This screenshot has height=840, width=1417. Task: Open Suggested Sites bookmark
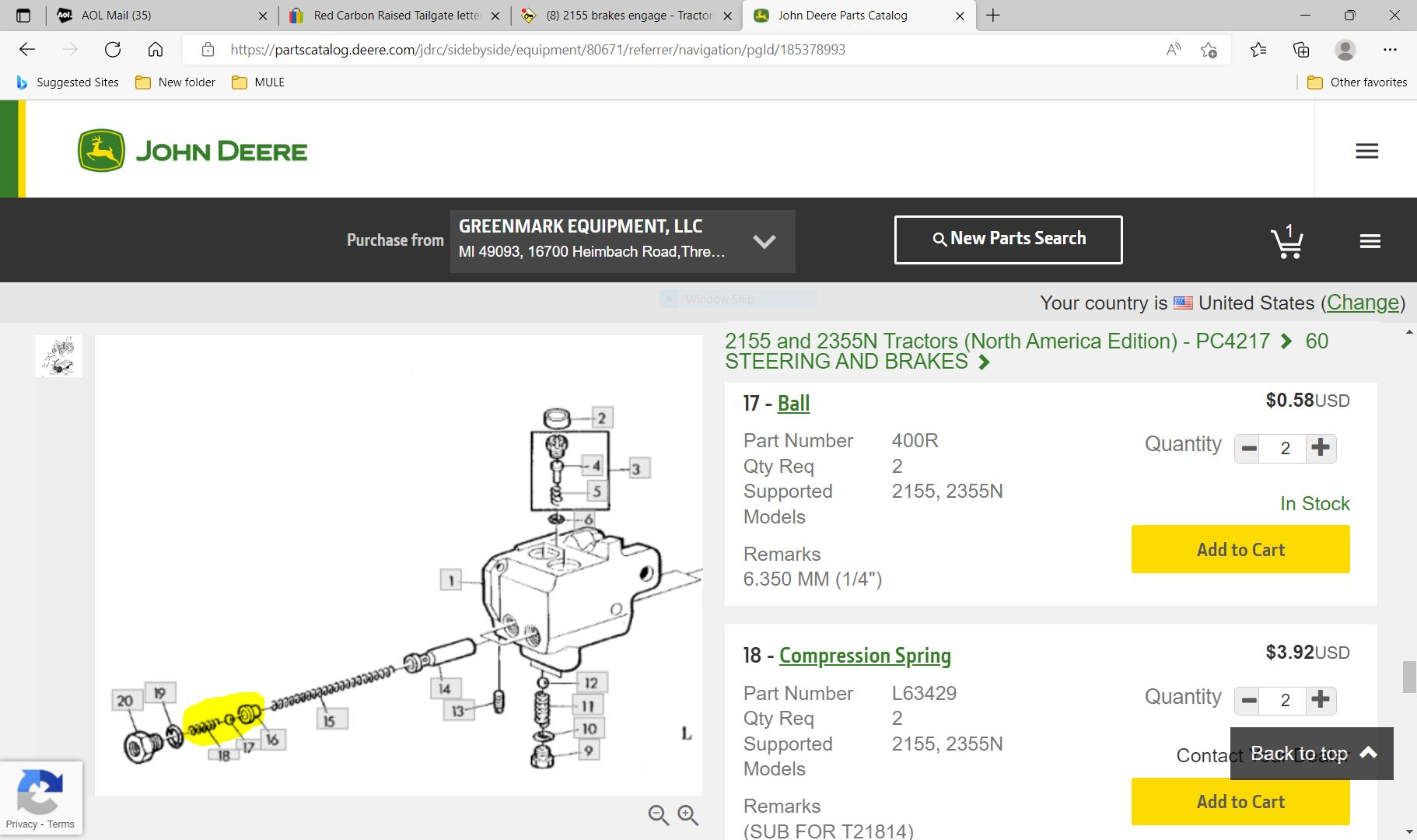click(x=68, y=82)
